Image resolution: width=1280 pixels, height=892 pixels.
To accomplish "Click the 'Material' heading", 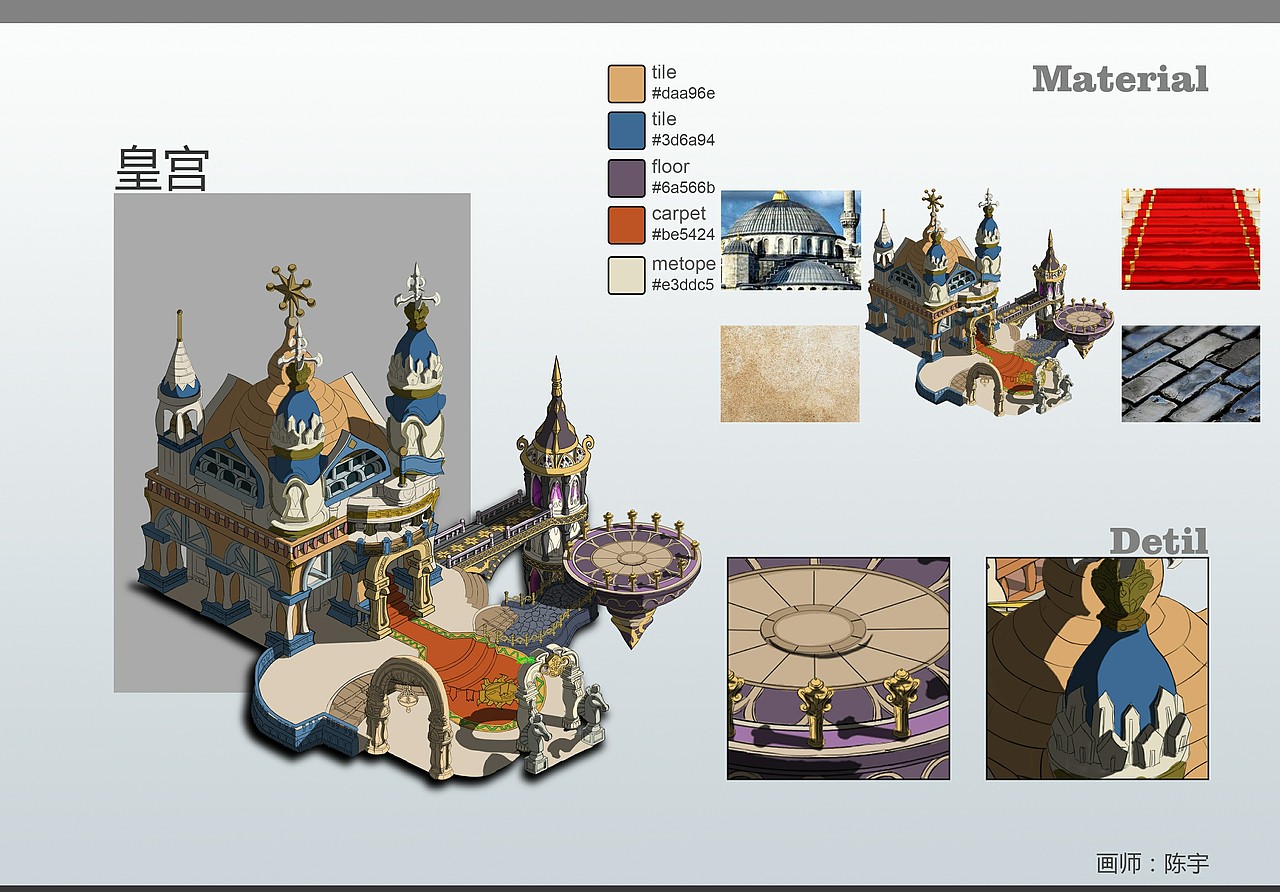I will coord(1120,79).
